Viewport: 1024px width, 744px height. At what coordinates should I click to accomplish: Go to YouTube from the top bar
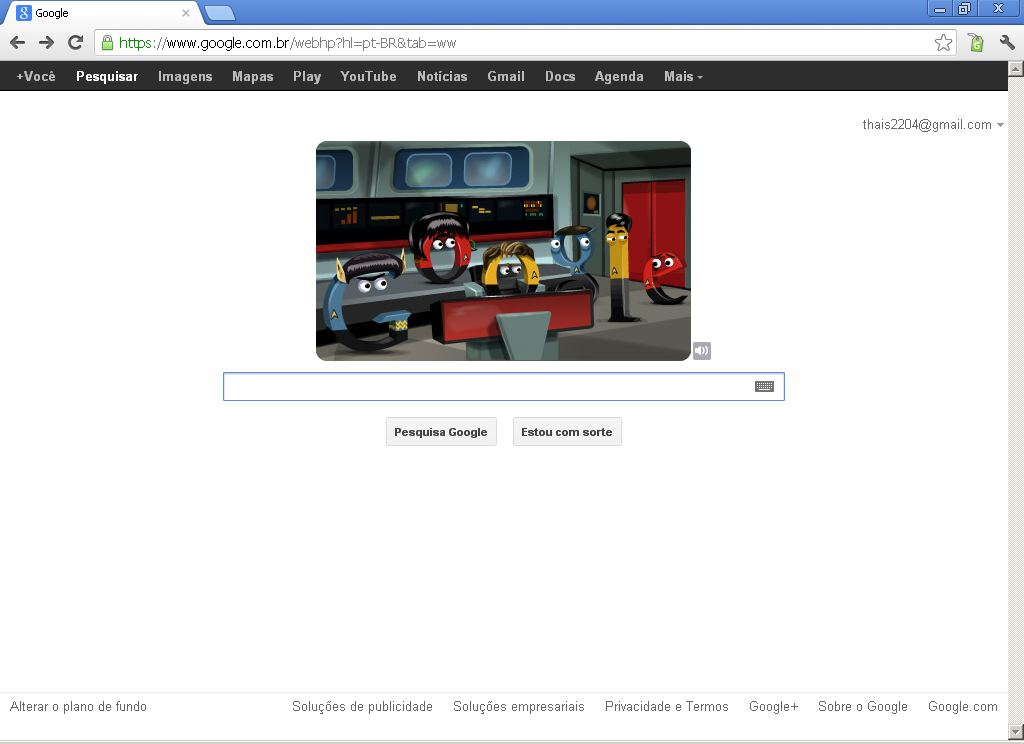368,76
